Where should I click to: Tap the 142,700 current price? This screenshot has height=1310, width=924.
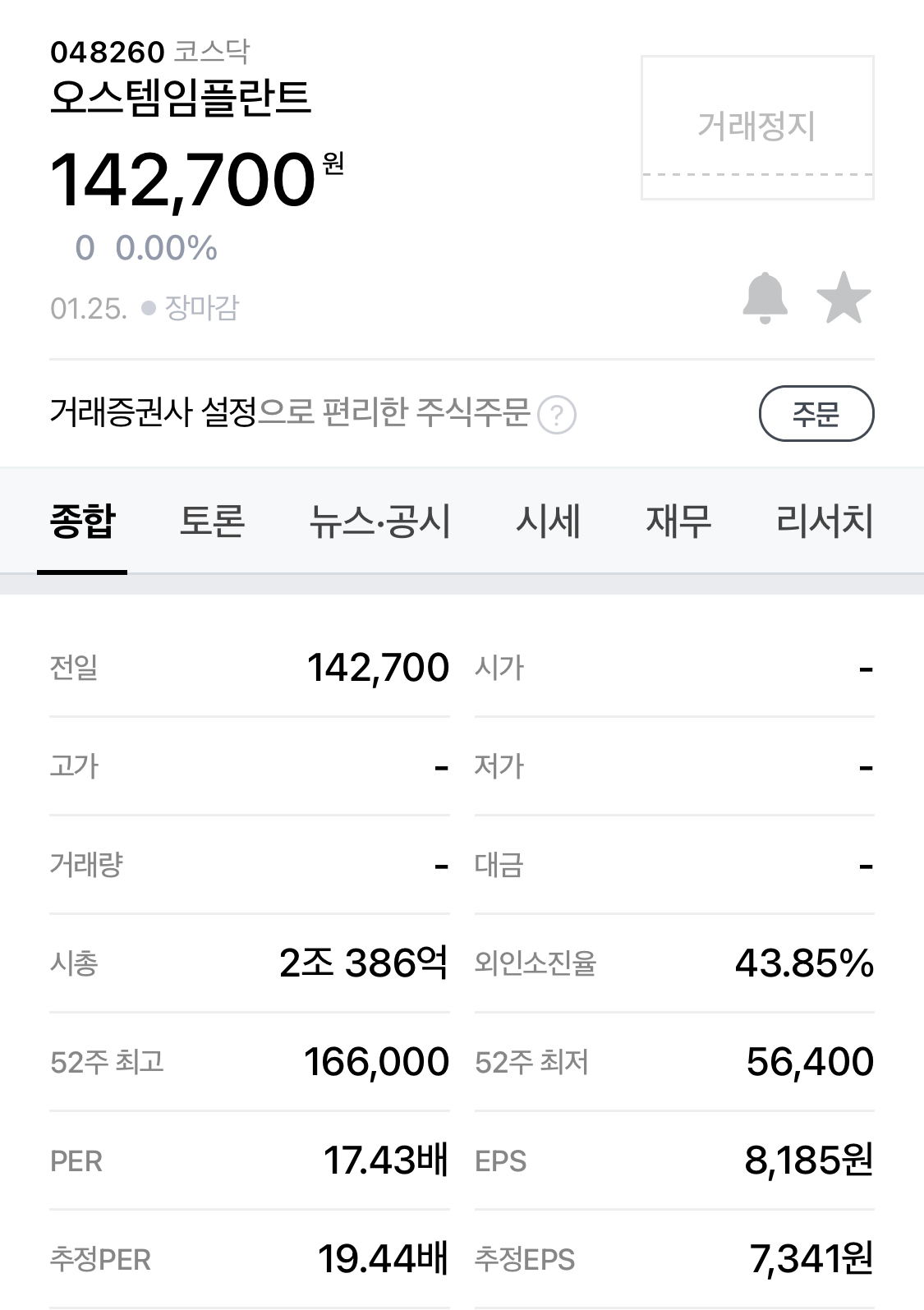click(x=183, y=180)
